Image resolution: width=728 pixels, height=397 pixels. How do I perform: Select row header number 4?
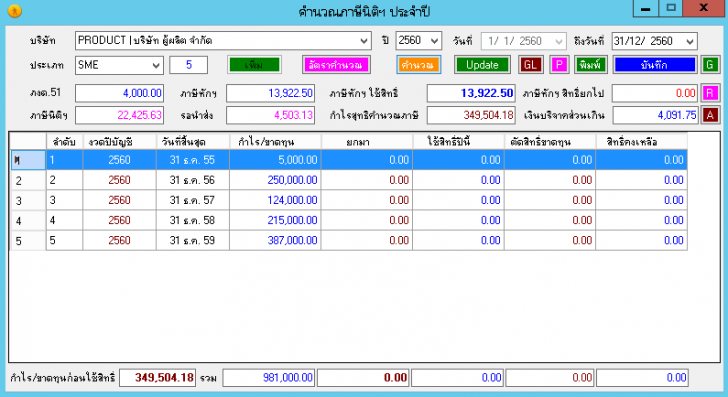pos(28,221)
